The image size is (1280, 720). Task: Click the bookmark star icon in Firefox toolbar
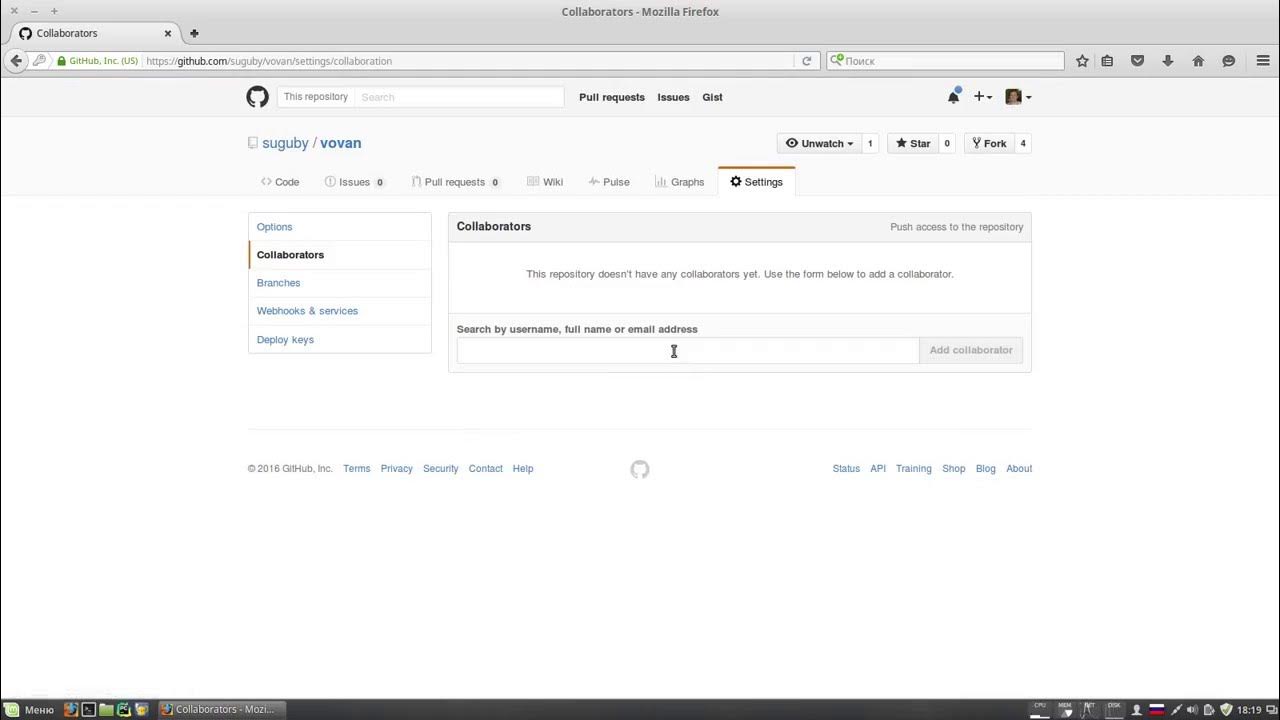click(1082, 61)
